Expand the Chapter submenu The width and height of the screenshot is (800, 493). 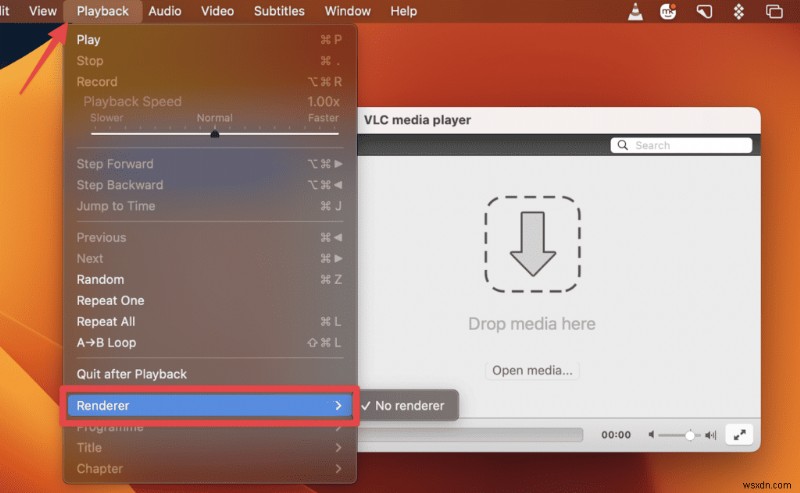tap(209, 469)
